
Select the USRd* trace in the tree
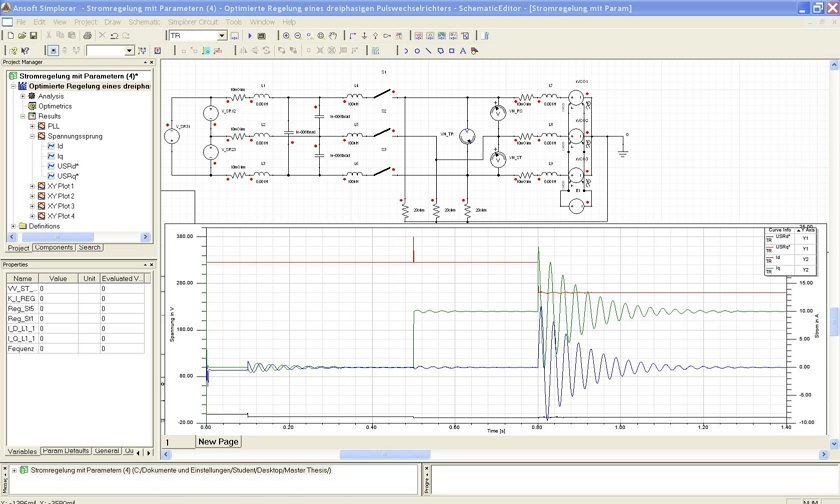pos(68,166)
